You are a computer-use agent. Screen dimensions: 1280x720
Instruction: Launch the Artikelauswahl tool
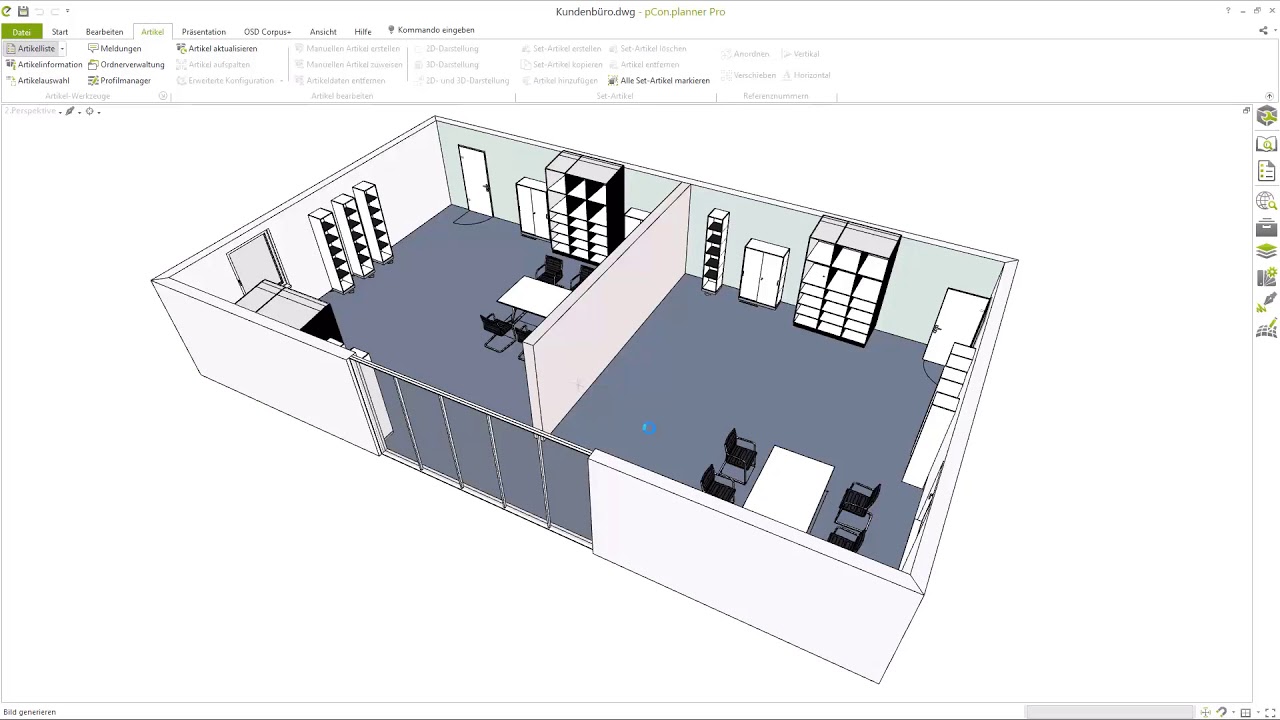[38, 80]
